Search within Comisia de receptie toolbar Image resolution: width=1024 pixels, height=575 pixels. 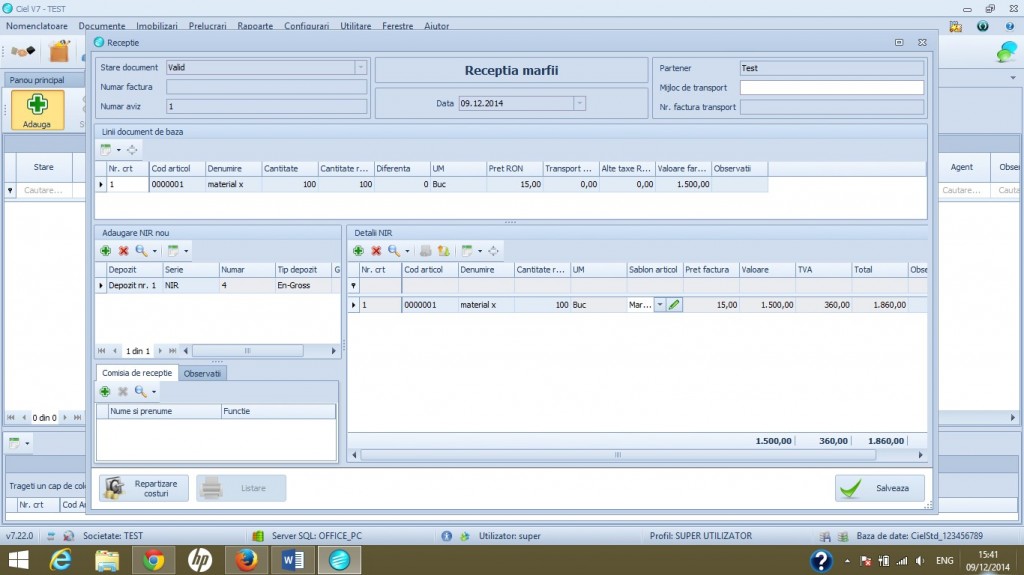click(140, 391)
